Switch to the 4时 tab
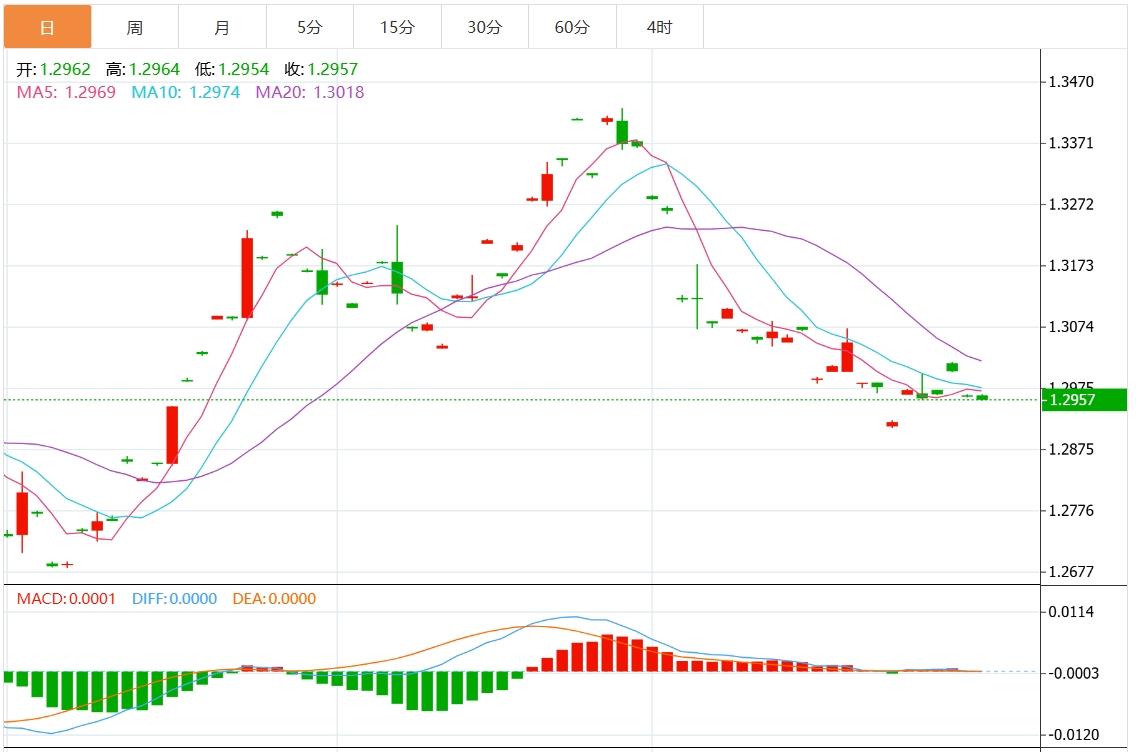This screenshot has width=1136, height=752. 659,27
